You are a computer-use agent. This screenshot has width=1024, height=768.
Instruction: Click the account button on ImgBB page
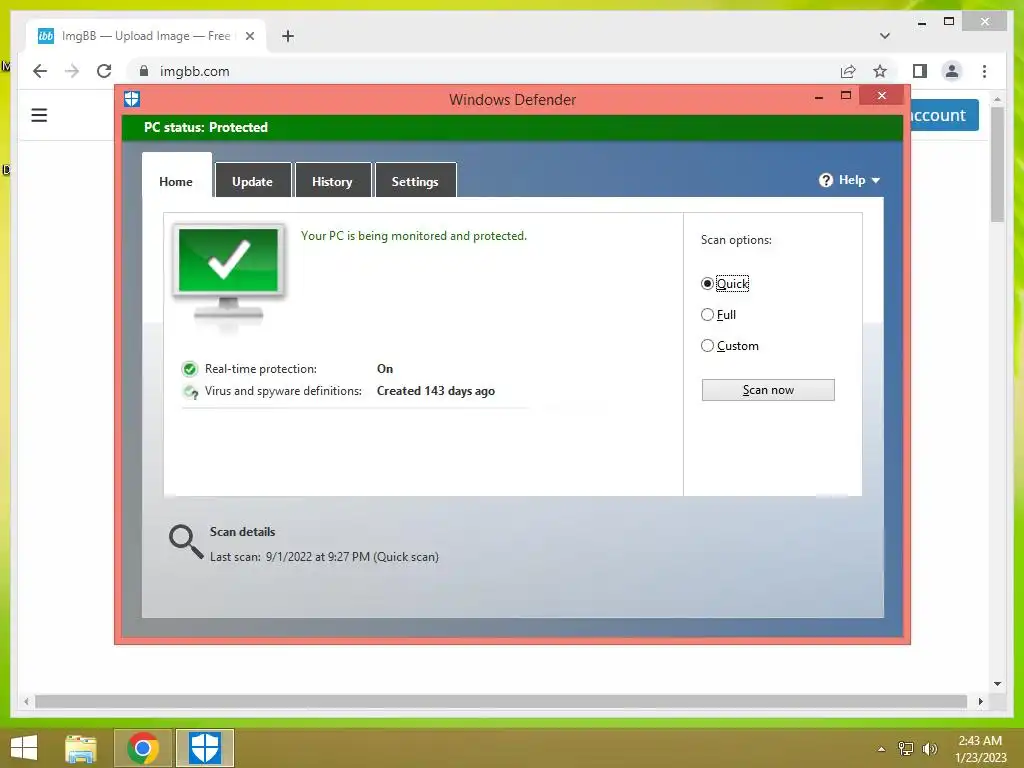pyautogui.click(x=944, y=115)
